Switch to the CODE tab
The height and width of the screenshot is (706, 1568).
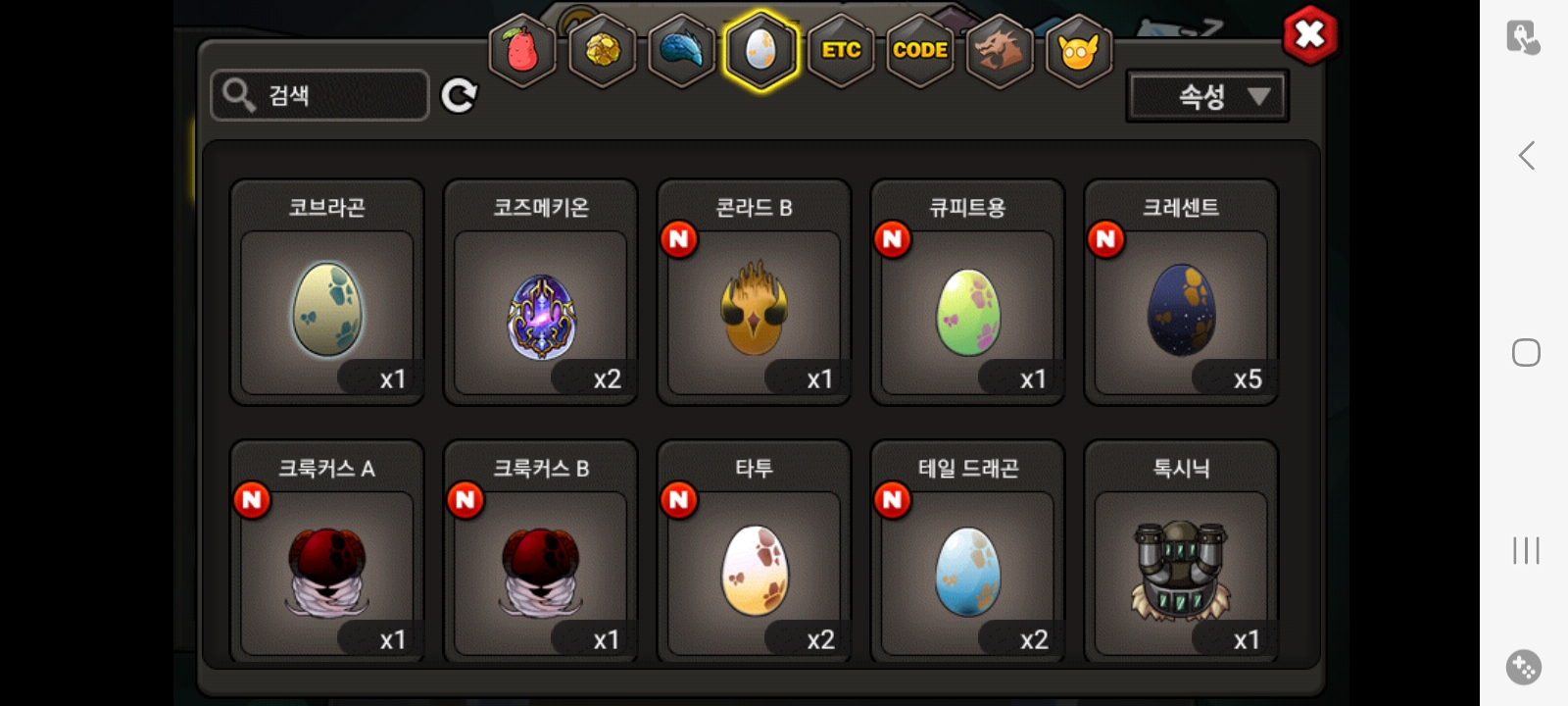(x=920, y=50)
